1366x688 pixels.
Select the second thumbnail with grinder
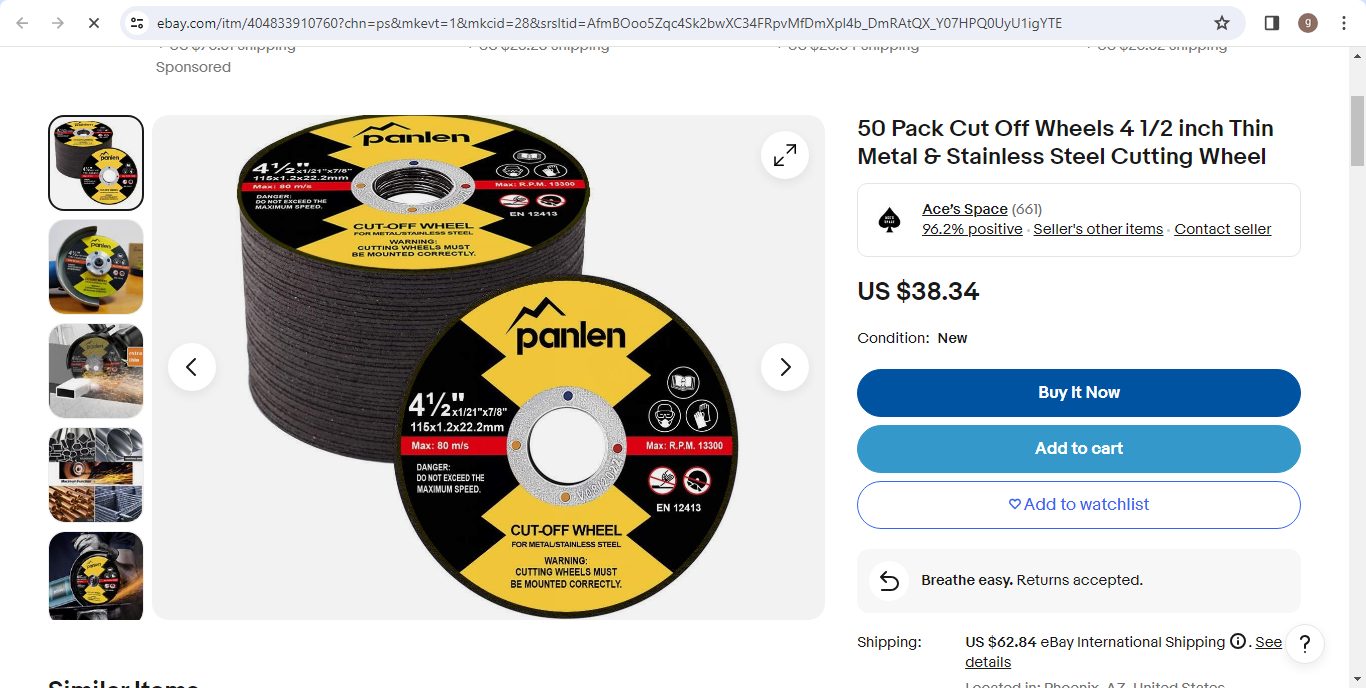click(x=96, y=267)
